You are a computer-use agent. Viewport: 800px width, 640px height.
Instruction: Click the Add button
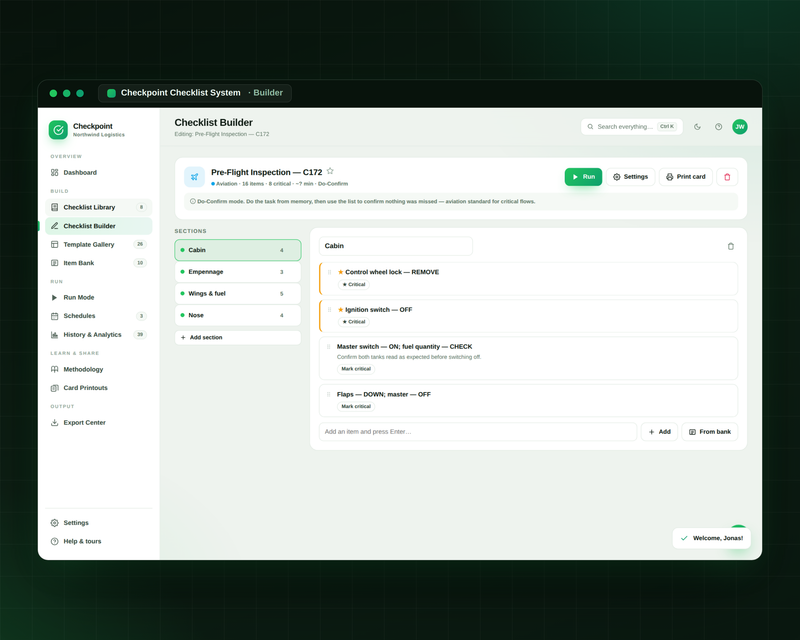click(659, 432)
